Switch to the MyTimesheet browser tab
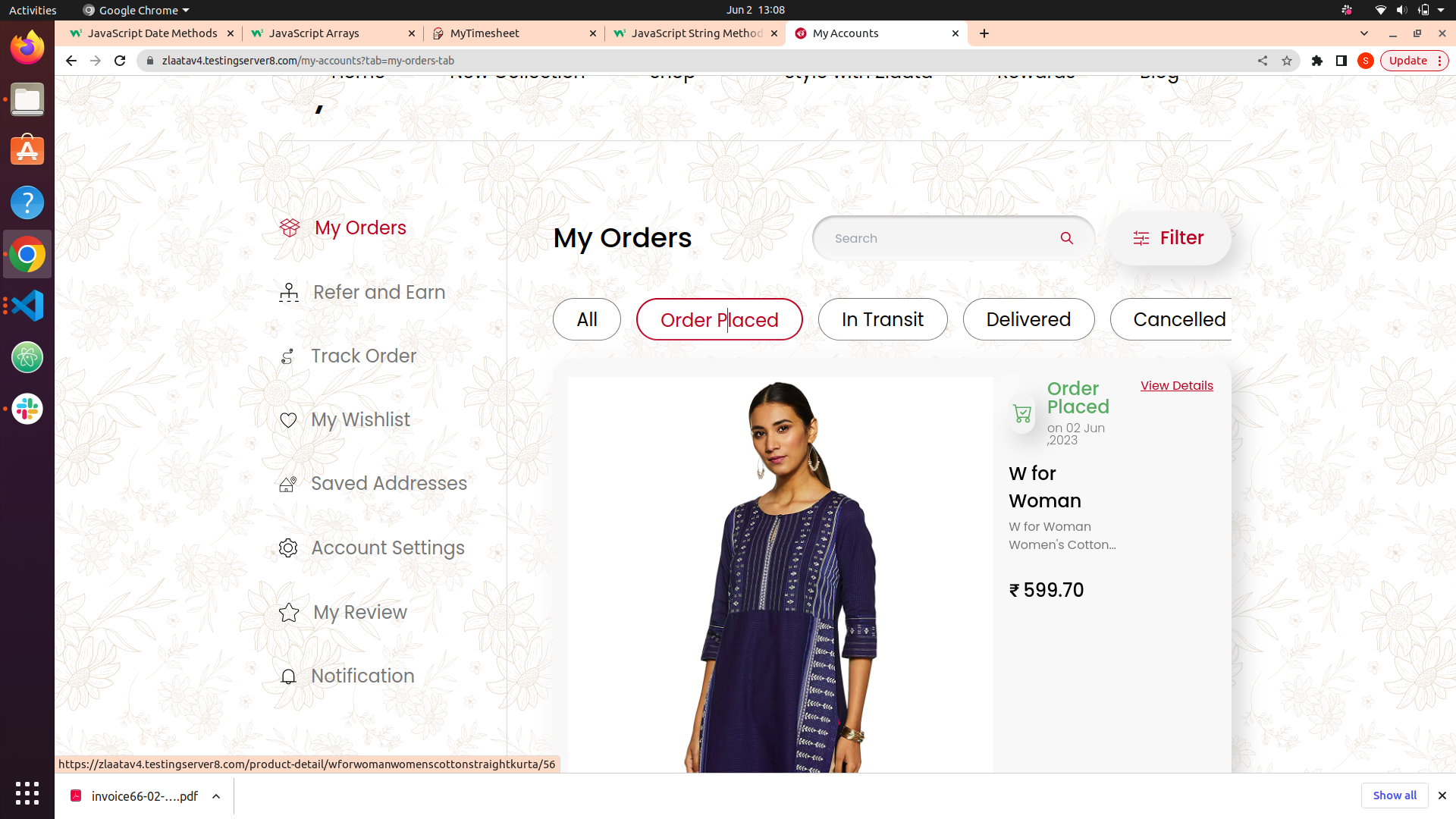The image size is (1456, 819). [485, 33]
